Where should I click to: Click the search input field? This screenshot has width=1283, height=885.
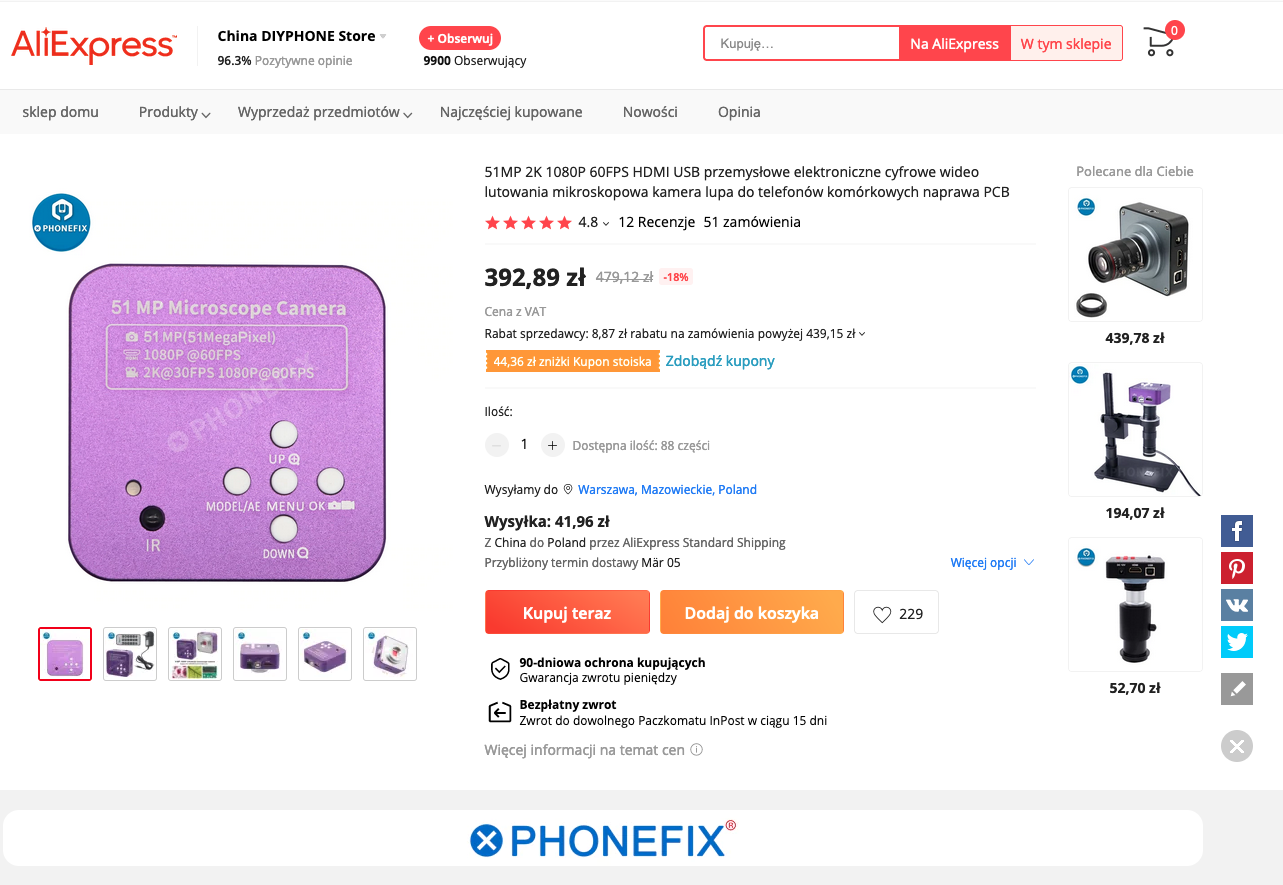(802, 44)
